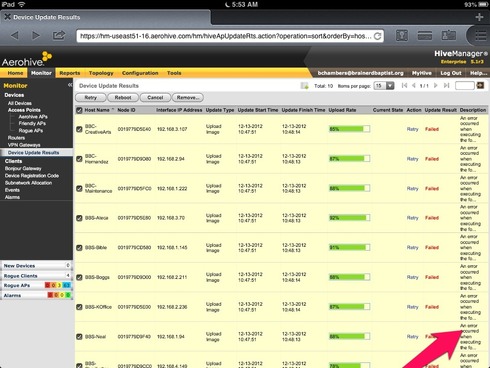Click upload rate progress bar for BBS-Alexa
Viewport: 490px width, 368px height.
coord(349,218)
